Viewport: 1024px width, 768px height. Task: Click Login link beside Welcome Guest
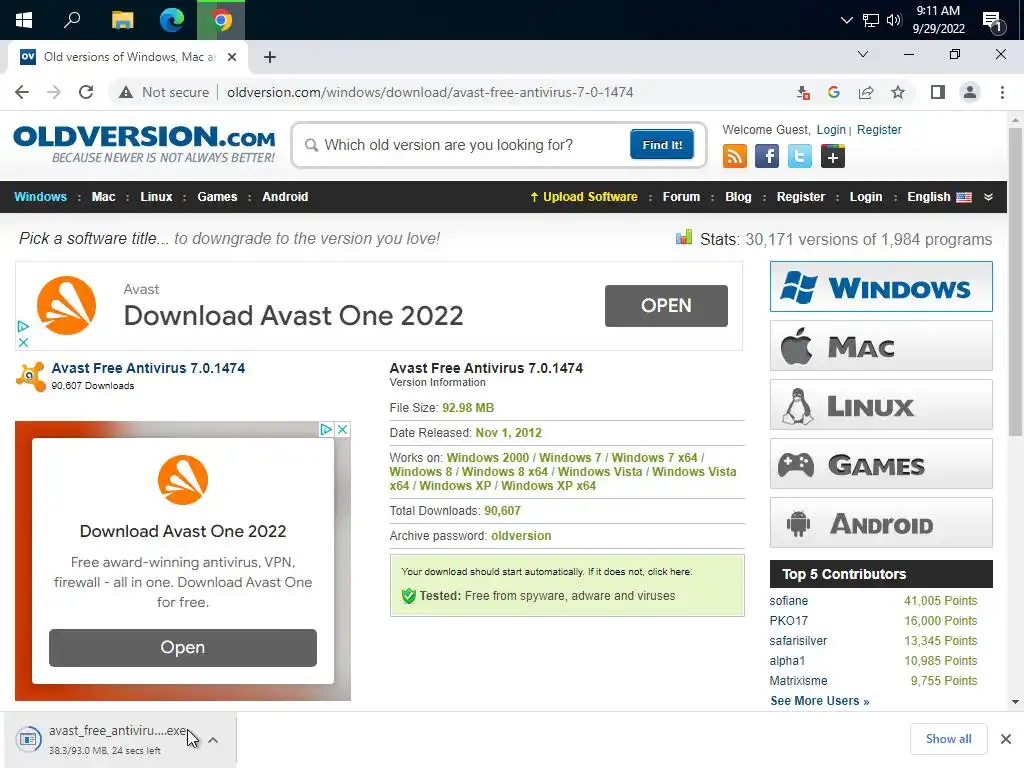click(831, 129)
